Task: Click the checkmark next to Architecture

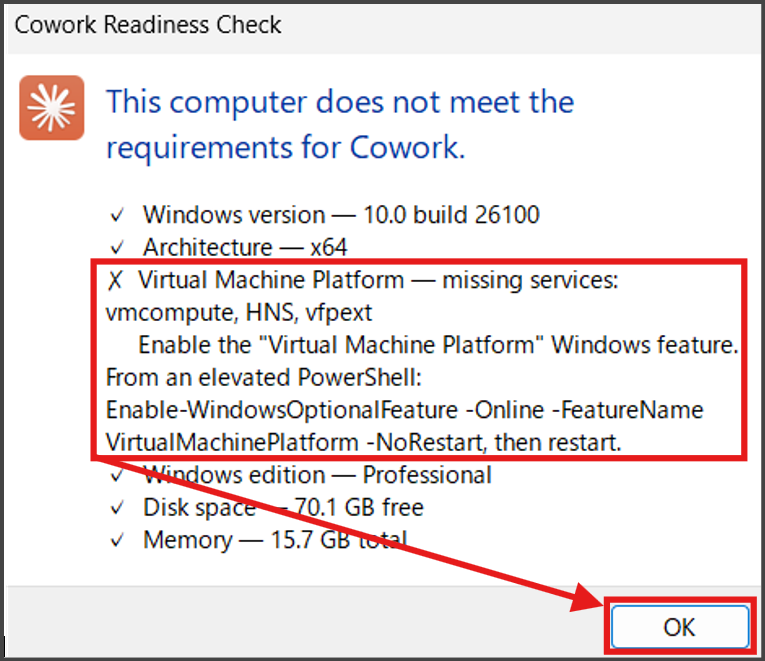Action: (118, 247)
